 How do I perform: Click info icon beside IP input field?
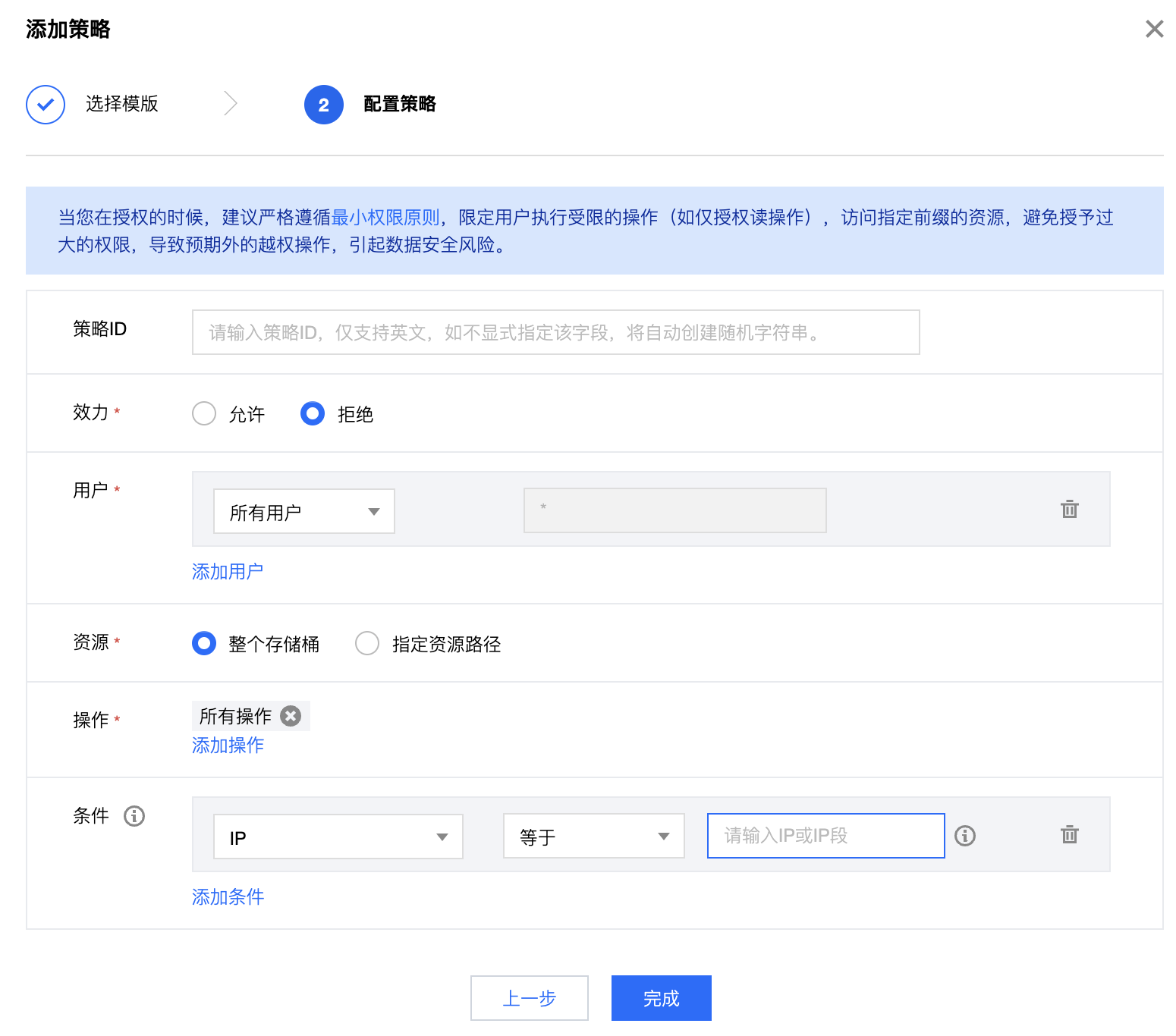pos(965,836)
